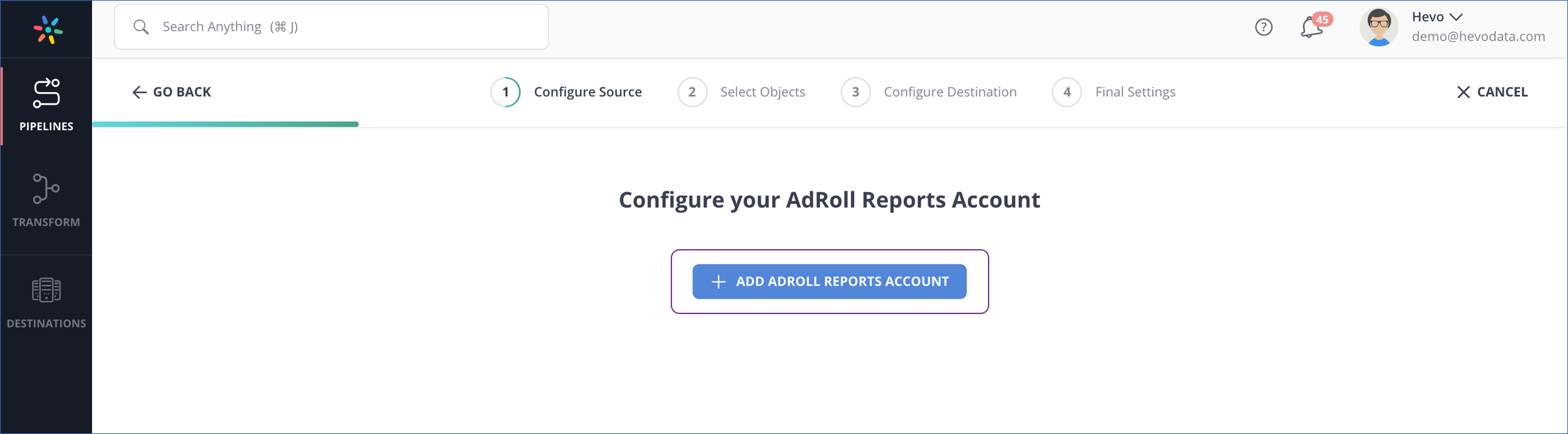The width and height of the screenshot is (1568, 434).
Task: Click the back arrow icon next to GO BACK
Action: tap(140, 92)
